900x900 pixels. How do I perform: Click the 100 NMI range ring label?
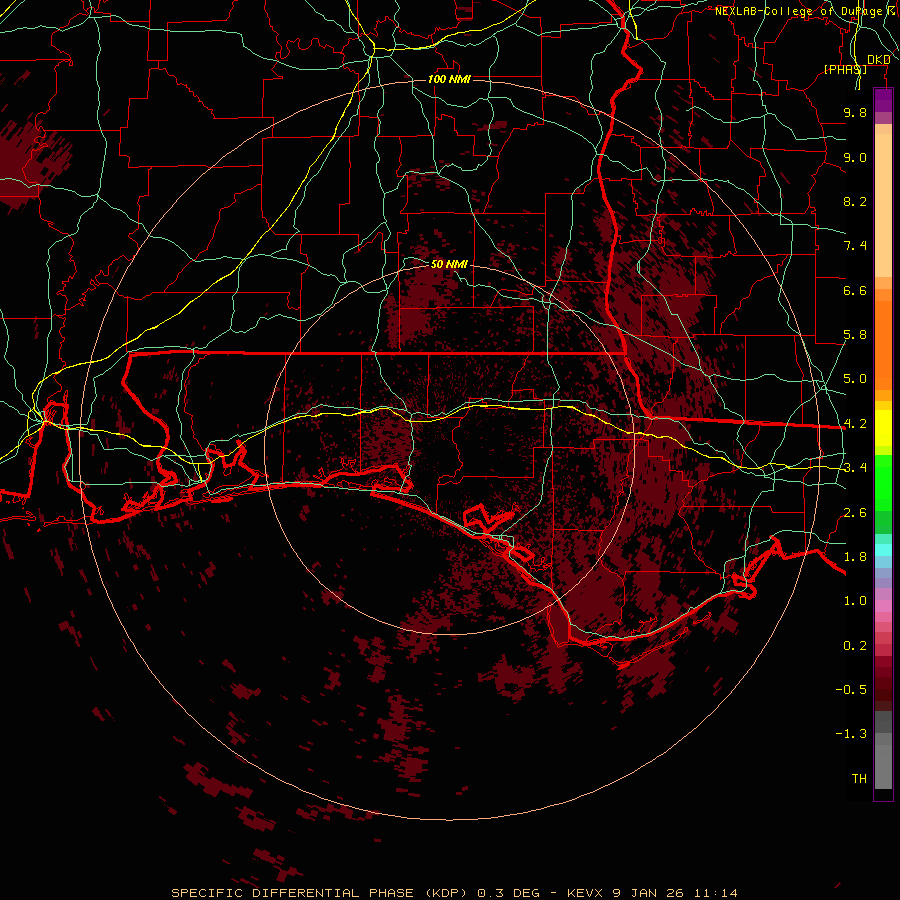pos(449,79)
